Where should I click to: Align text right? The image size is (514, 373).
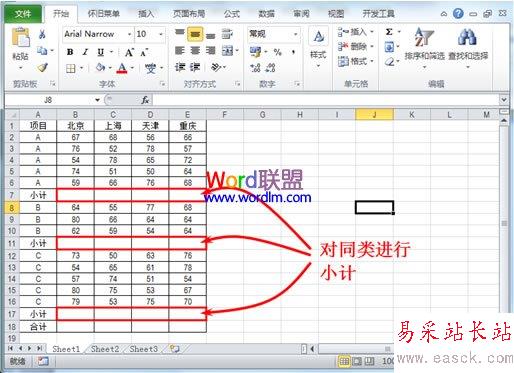pyautogui.click(x=211, y=51)
